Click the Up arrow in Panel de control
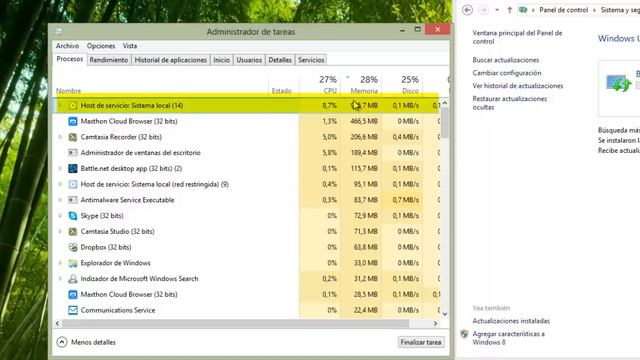Screen dimensions: 640x360 point(509,10)
